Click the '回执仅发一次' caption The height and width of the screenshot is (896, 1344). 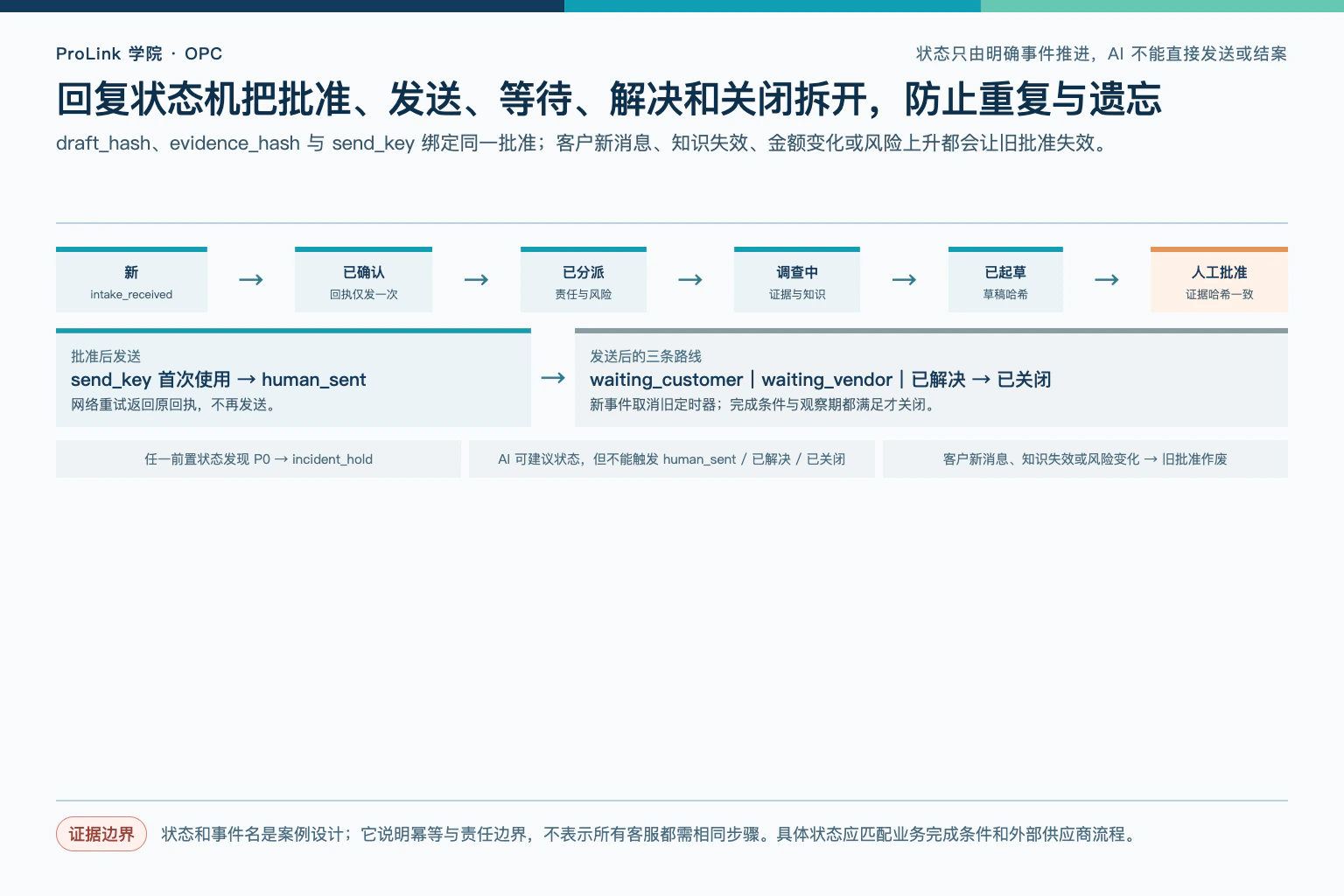[x=363, y=294]
